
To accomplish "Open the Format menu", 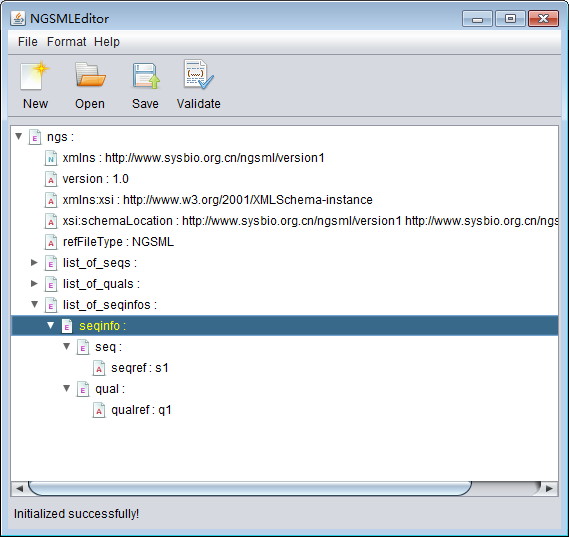I will tap(66, 42).
